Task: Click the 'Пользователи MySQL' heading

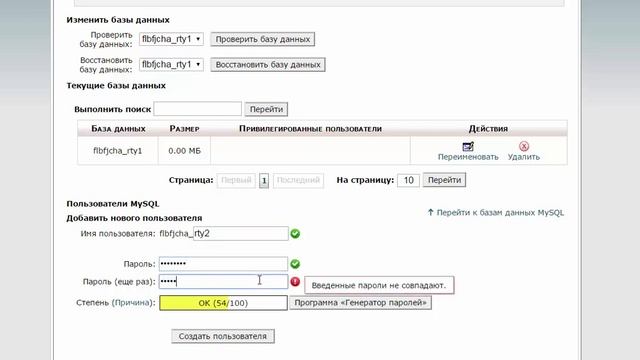Action: pos(113,204)
